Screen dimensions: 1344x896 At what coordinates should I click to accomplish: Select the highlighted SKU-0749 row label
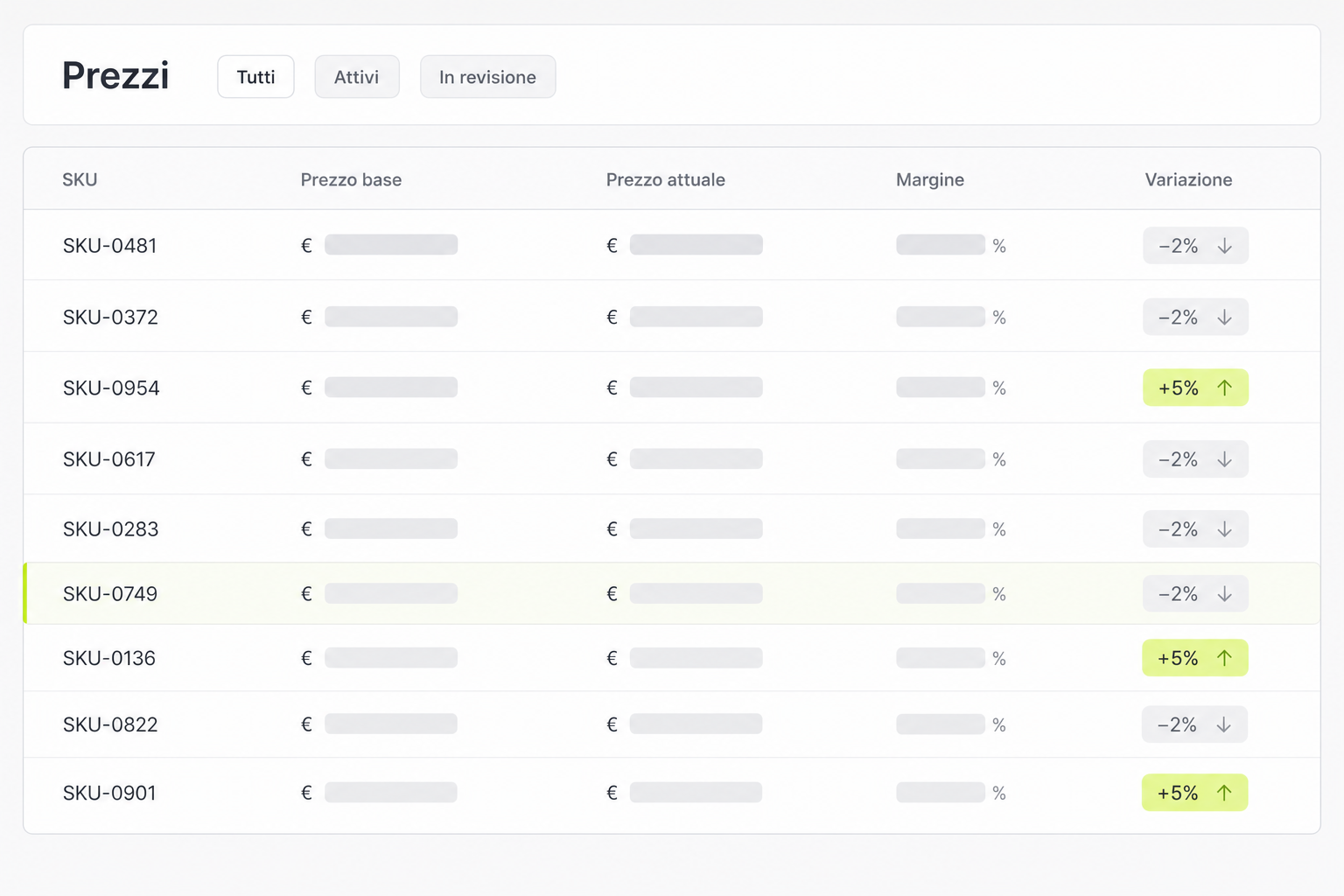(109, 594)
